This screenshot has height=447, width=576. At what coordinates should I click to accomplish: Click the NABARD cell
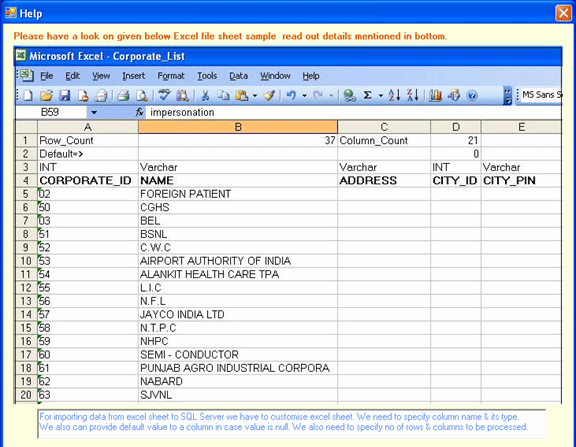tap(238, 382)
